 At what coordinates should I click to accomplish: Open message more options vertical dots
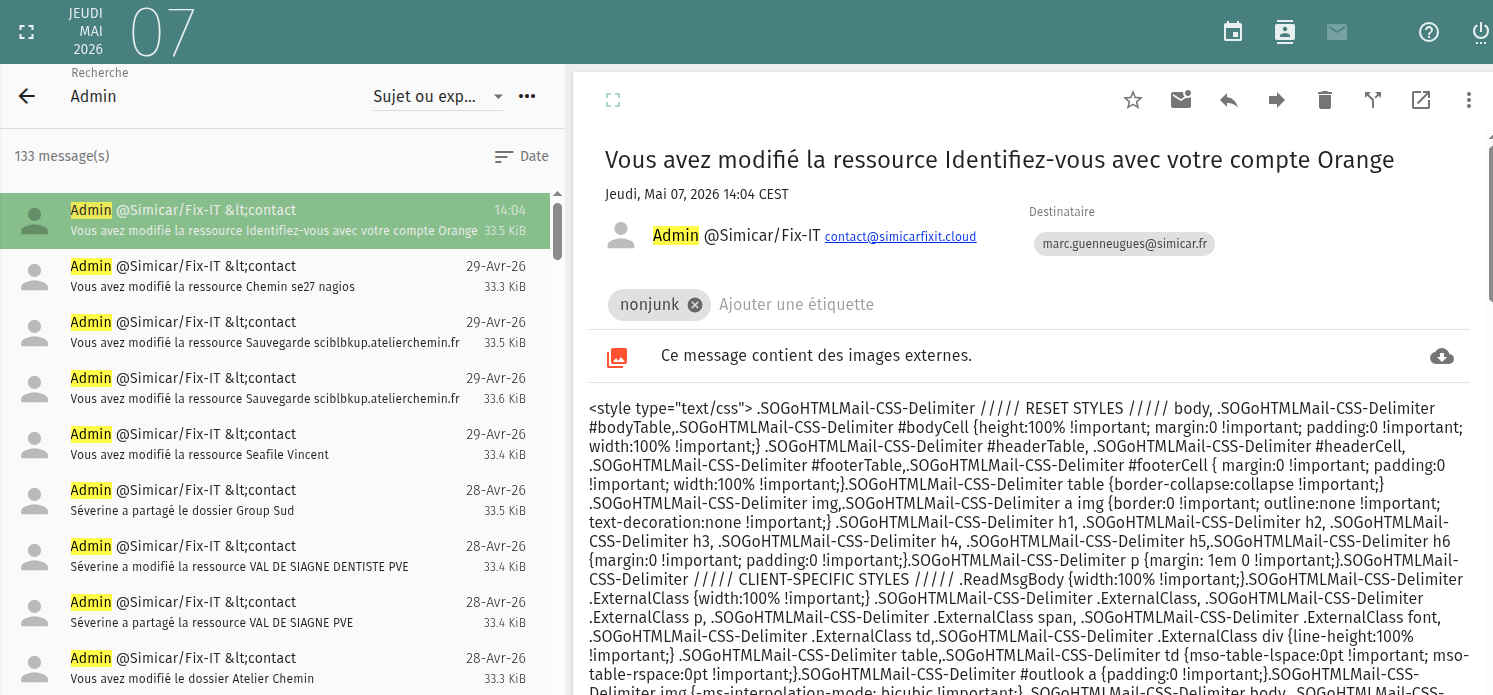(x=1469, y=100)
